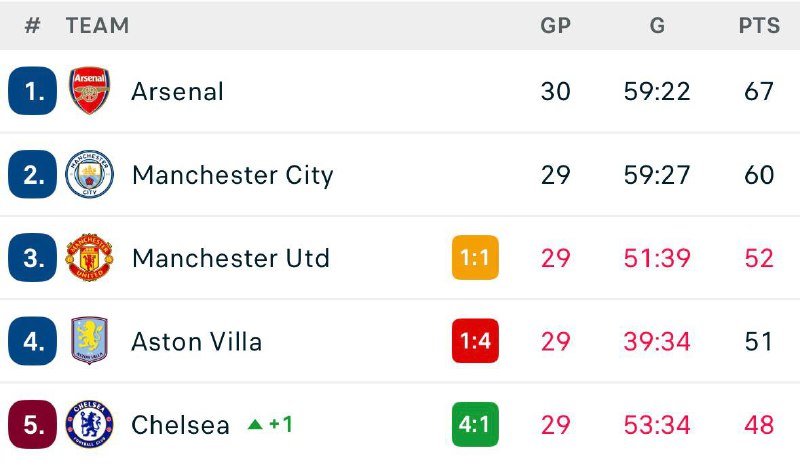Click the TEAM column header
800x465 pixels.
(97, 26)
